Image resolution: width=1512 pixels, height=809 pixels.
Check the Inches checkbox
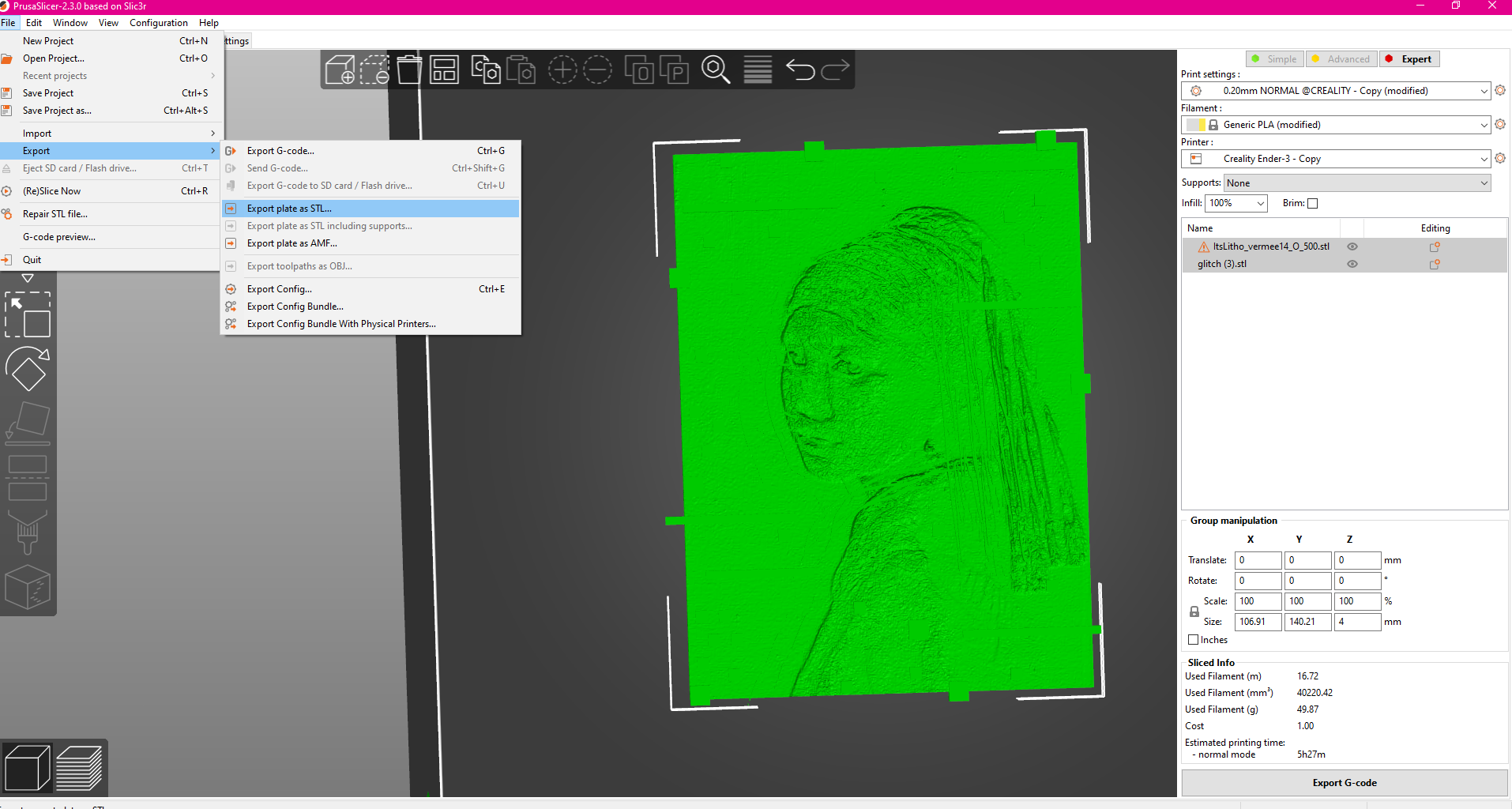[1194, 640]
